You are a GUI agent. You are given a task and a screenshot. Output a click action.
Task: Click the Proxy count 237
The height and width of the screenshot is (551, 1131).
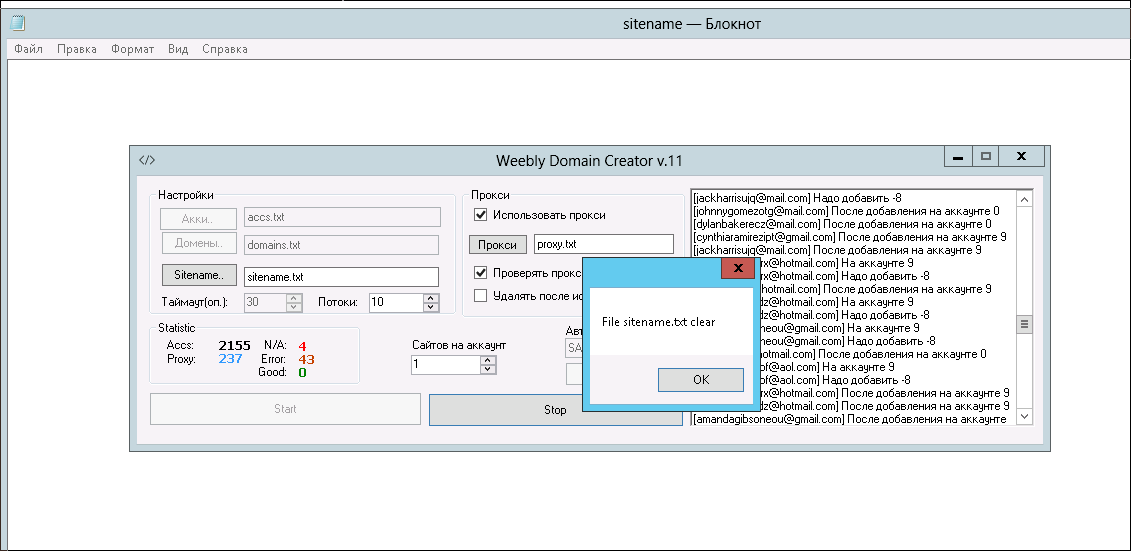click(x=230, y=358)
